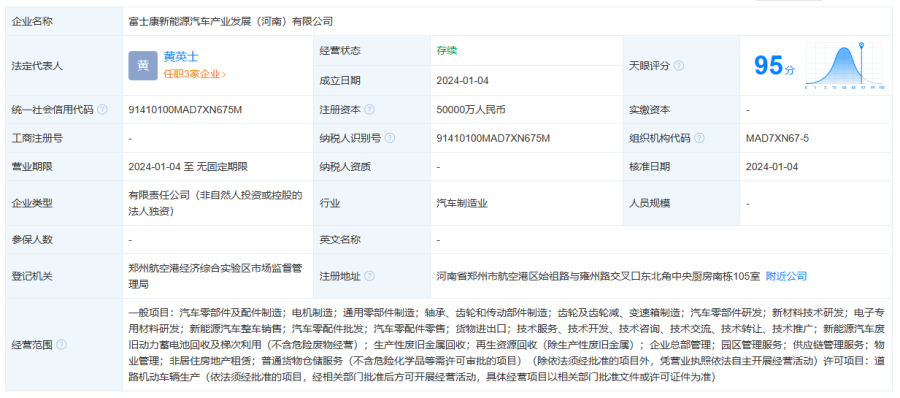This screenshot has height=398, width=900.
Task: Open 附近公司 nearby companies link
Action: pyautogui.click(x=786, y=276)
